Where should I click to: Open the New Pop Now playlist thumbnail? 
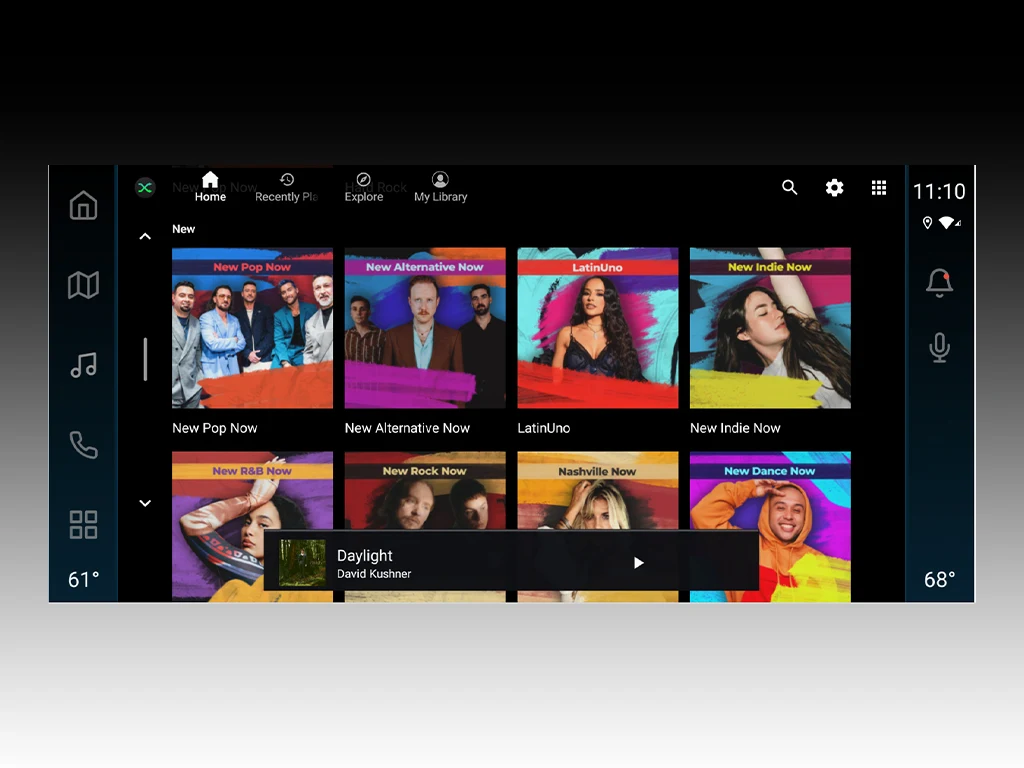tap(252, 328)
